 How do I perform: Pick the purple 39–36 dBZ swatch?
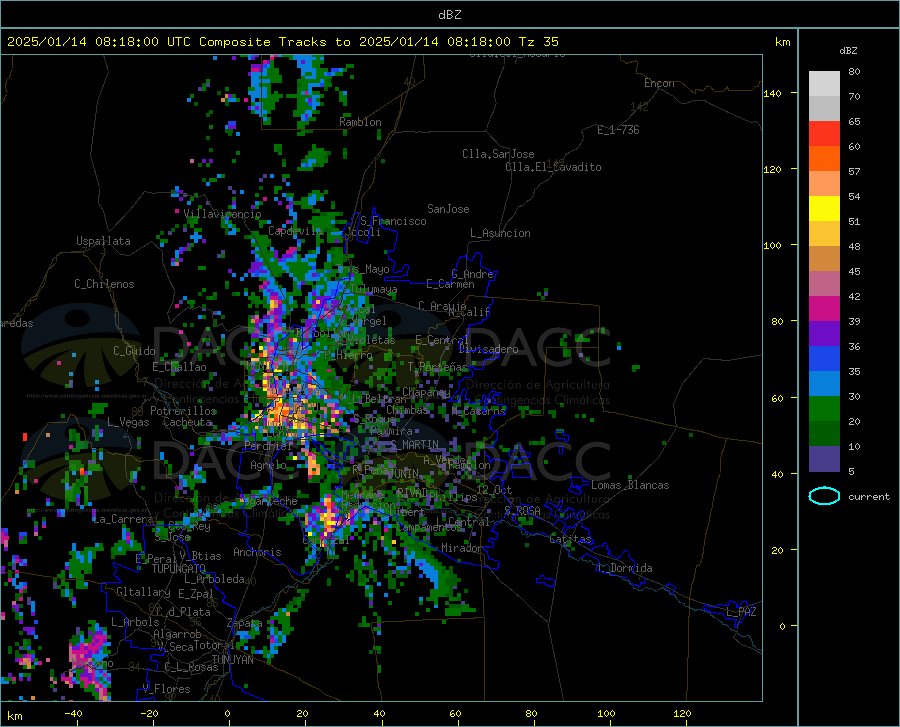824,334
